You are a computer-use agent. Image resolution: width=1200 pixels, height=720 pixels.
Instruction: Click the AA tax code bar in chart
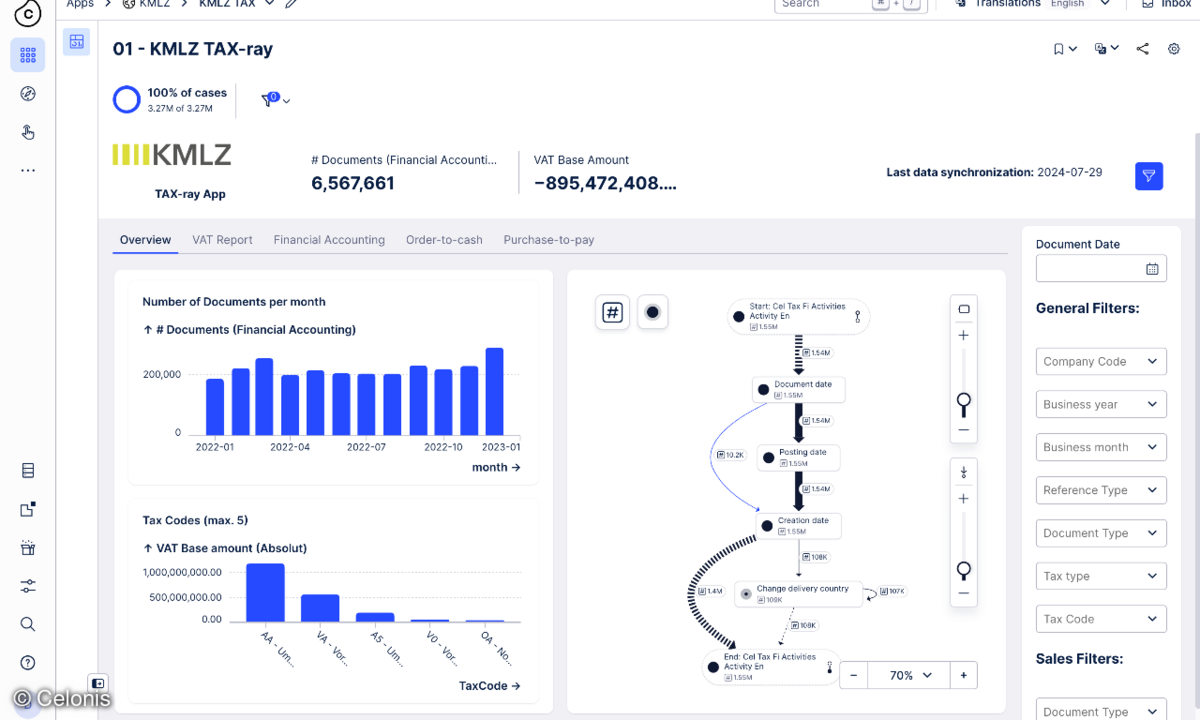[266, 593]
